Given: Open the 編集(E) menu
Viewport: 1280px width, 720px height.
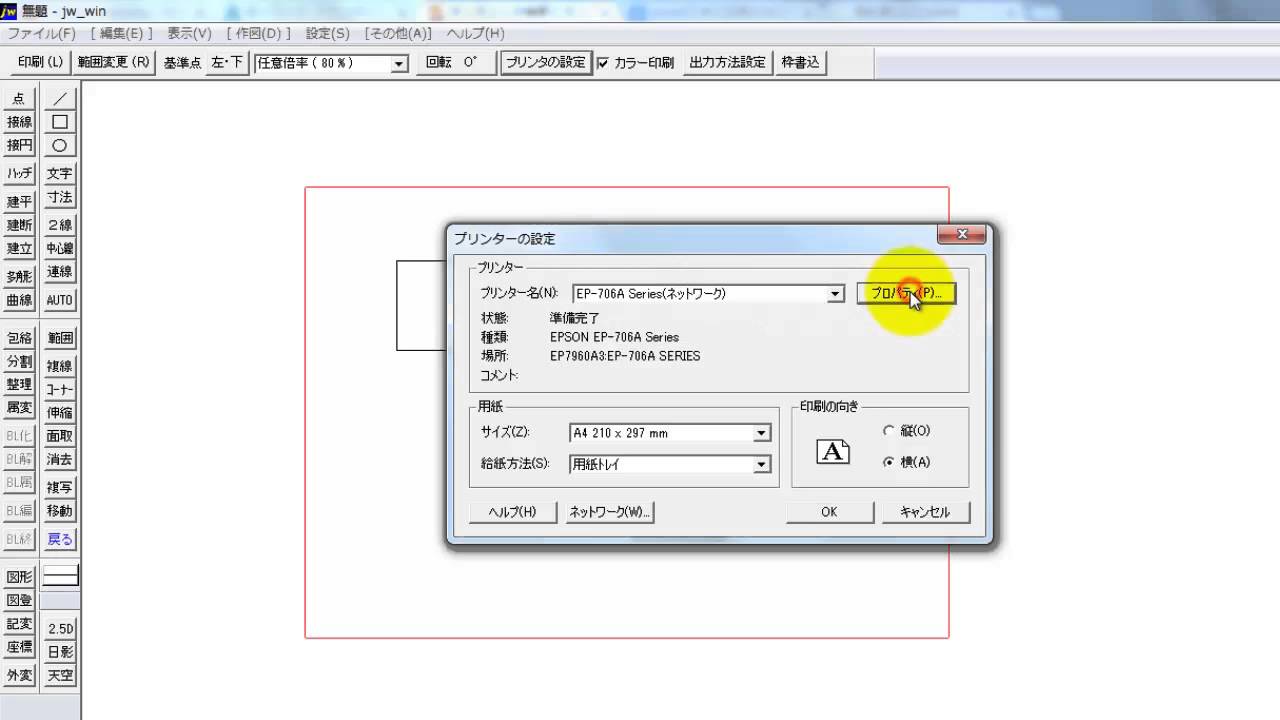Looking at the screenshot, I should (121, 33).
